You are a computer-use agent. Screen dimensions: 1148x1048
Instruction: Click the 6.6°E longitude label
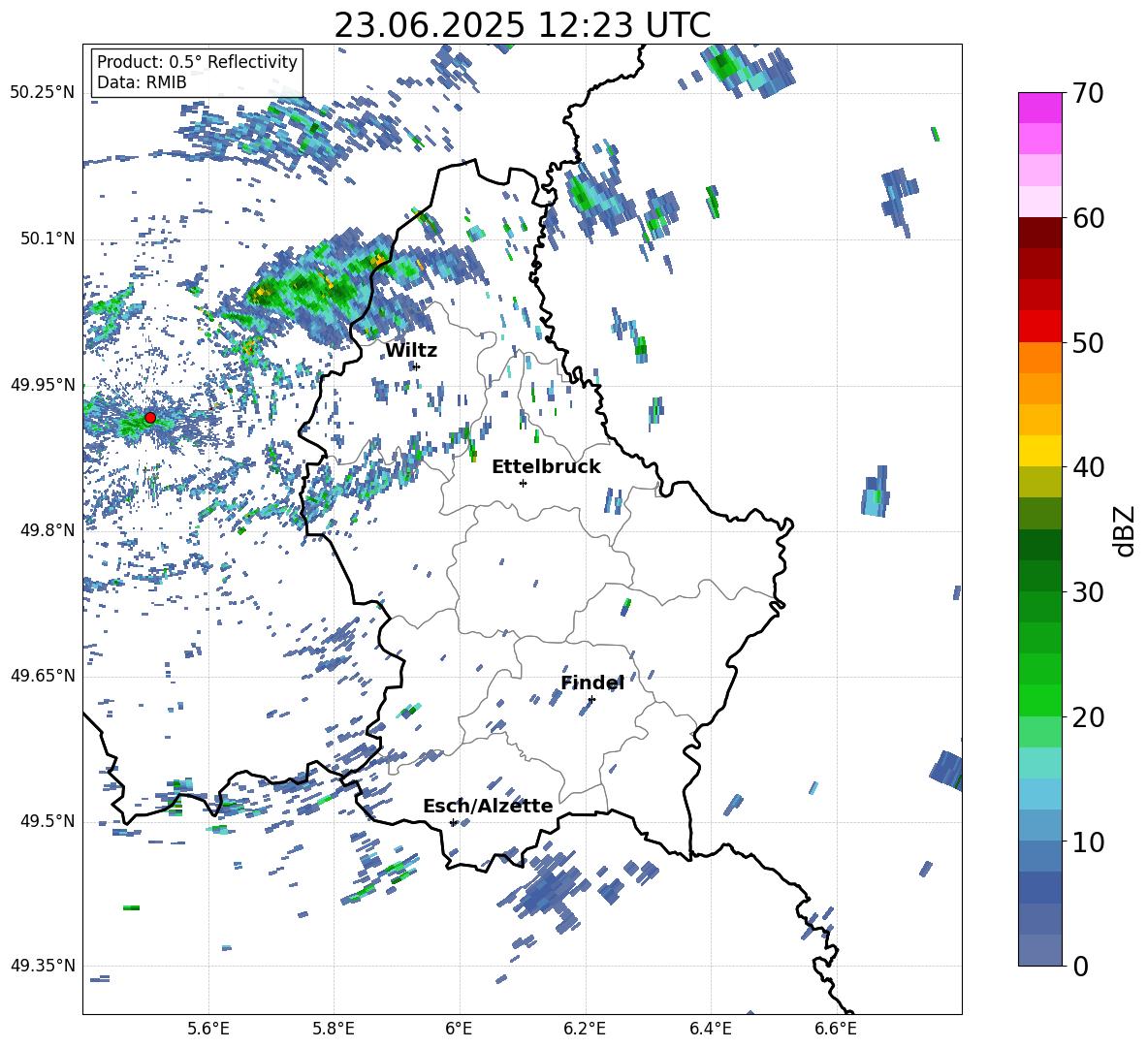click(836, 1029)
